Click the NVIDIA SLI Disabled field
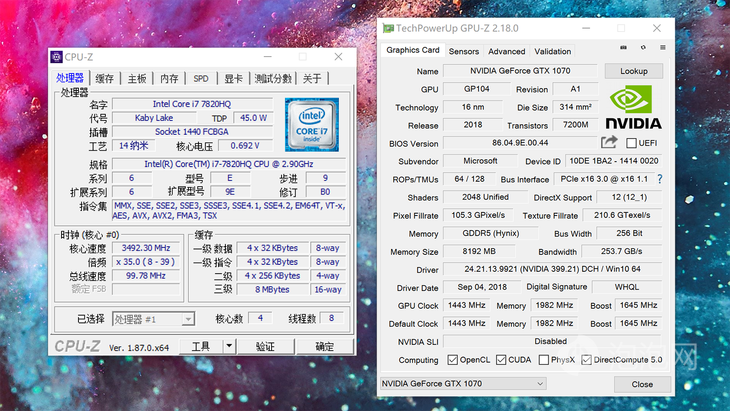This screenshot has height=411, width=730. [552, 341]
